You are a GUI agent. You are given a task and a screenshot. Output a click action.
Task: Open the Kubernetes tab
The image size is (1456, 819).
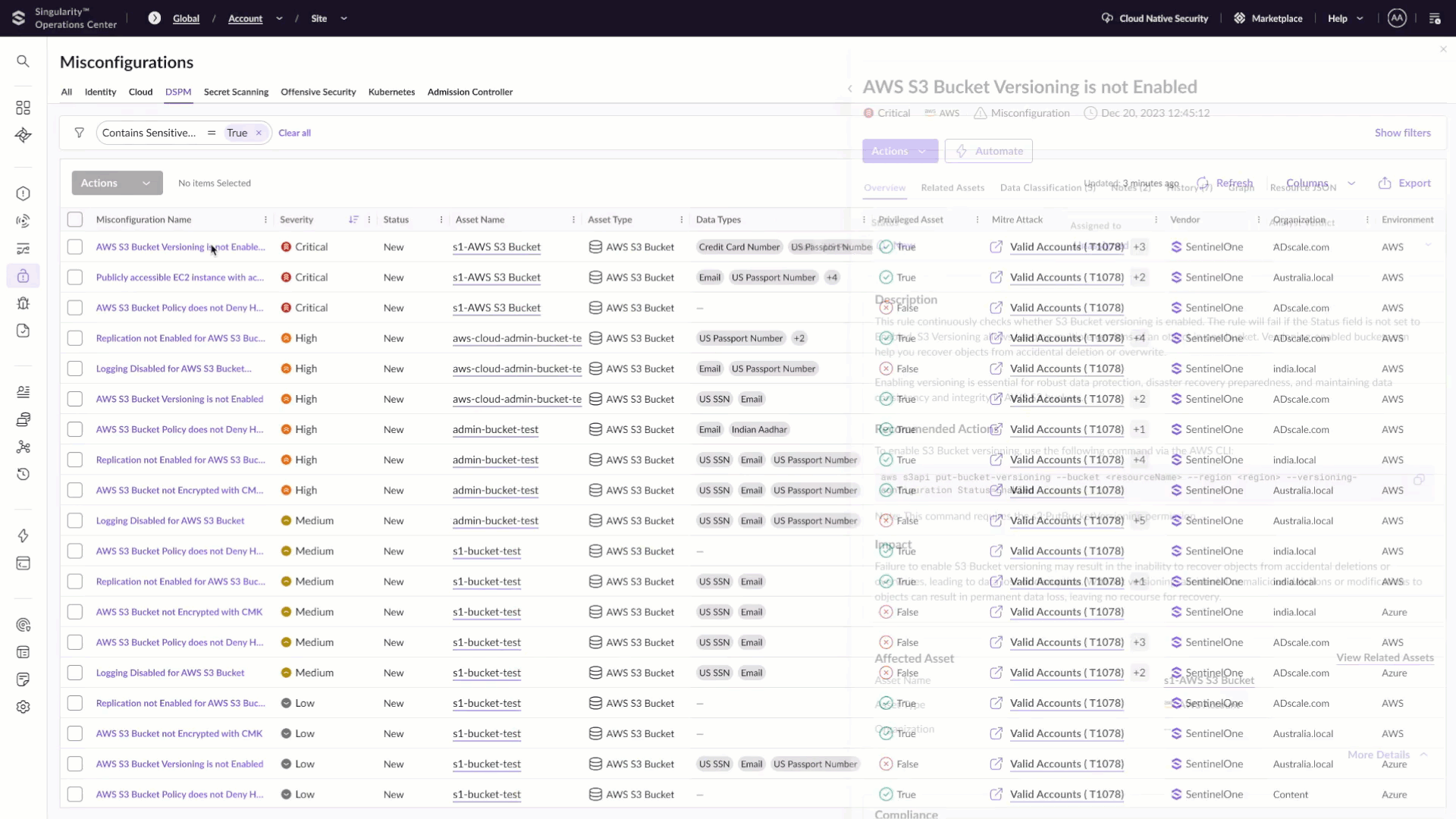point(391,92)
